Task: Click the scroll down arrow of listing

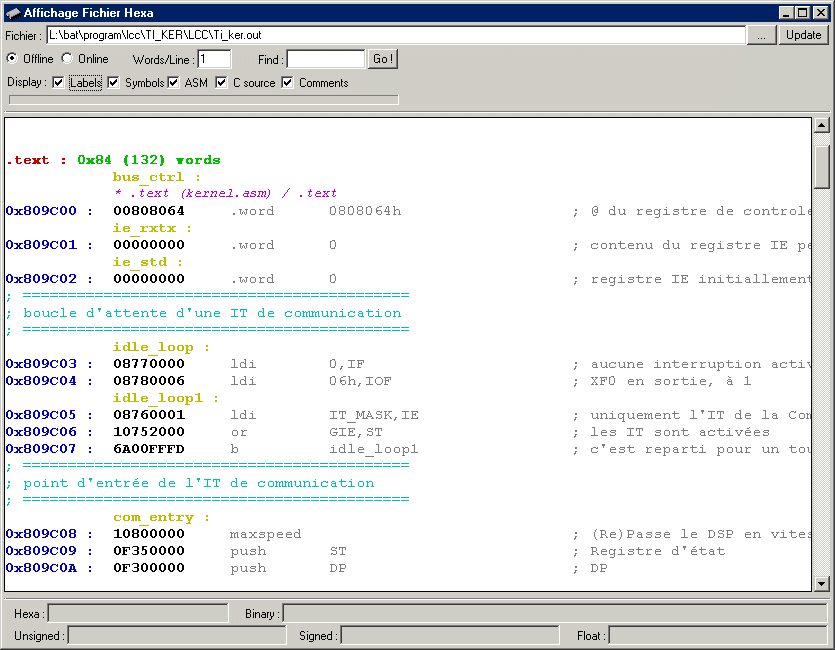Action: click(x=822, y=584)
